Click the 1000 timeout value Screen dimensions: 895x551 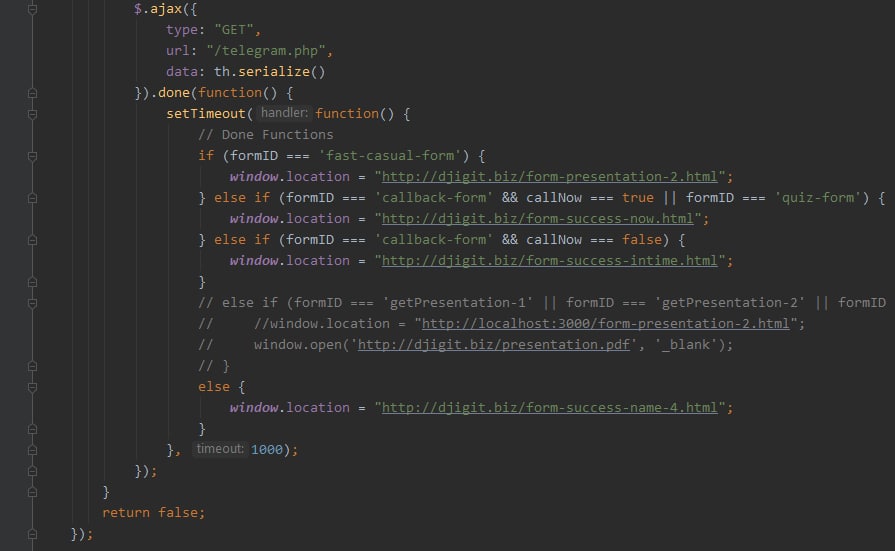267,450
